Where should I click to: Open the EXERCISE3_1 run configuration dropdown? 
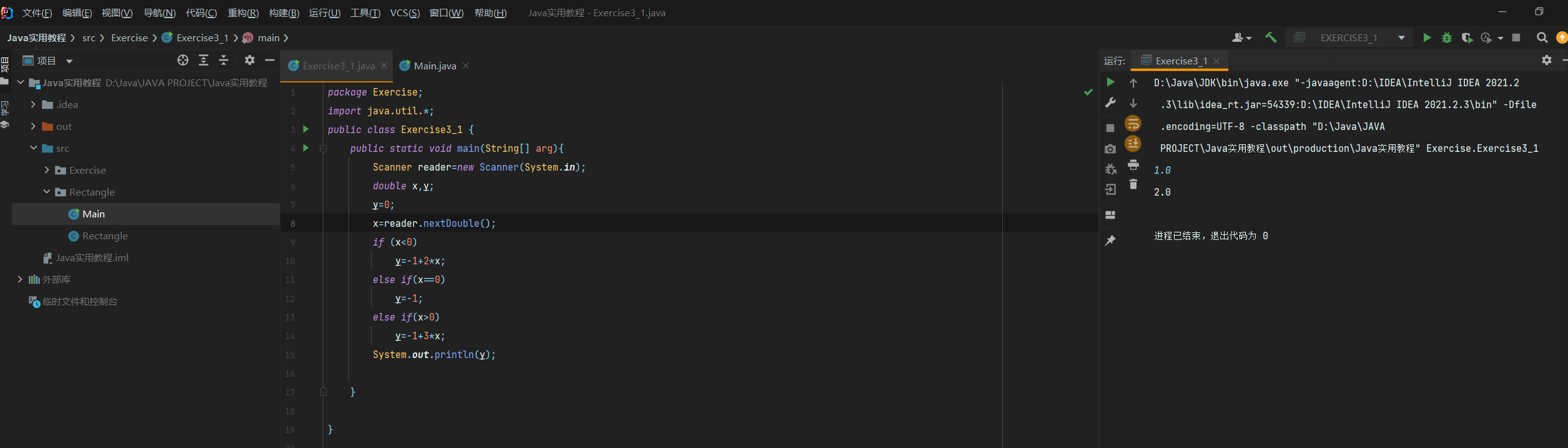pos(1401,37)
